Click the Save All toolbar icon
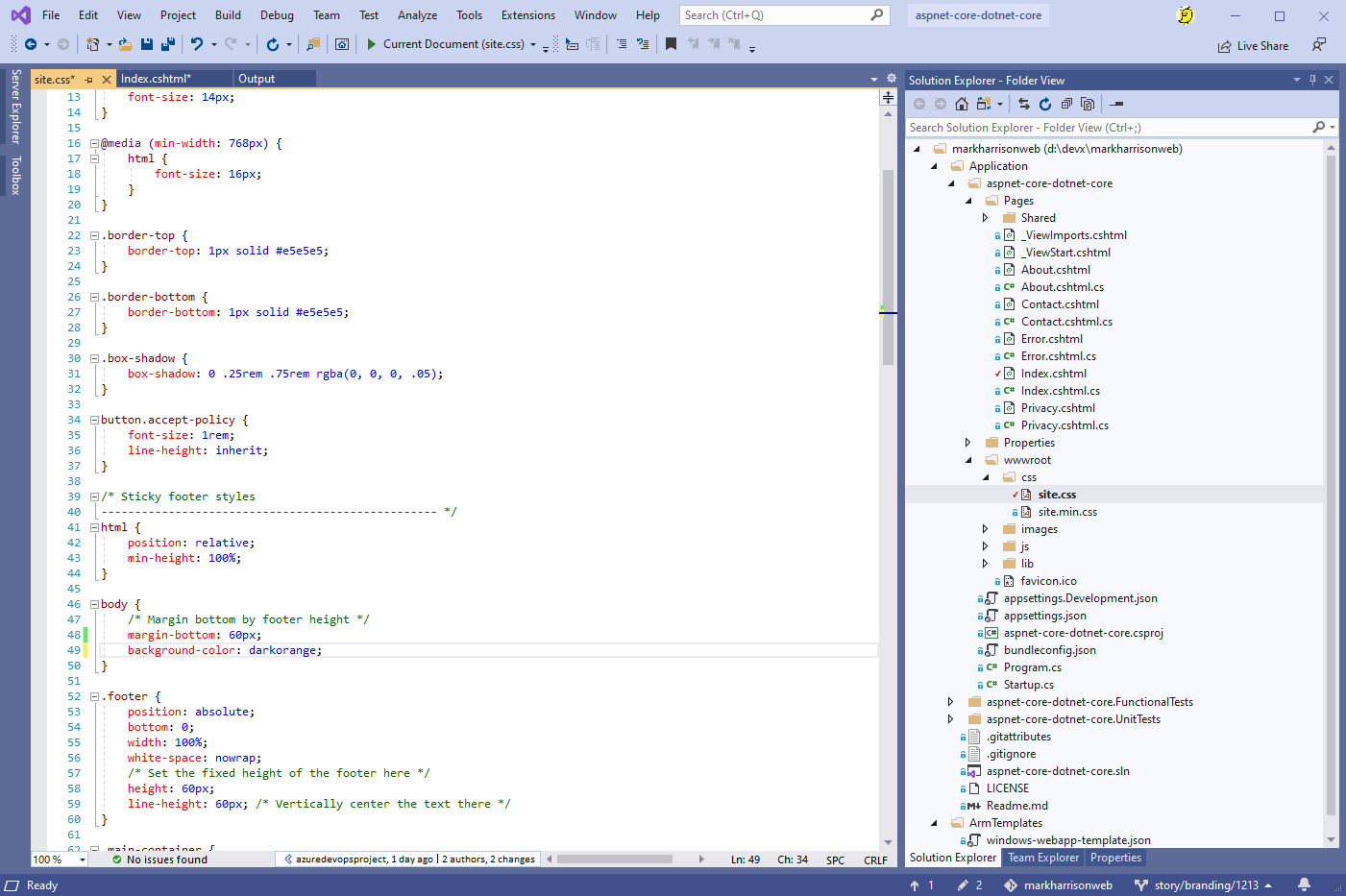The width and height of the screenshot is (1346, 896). [x=167, y=44]
